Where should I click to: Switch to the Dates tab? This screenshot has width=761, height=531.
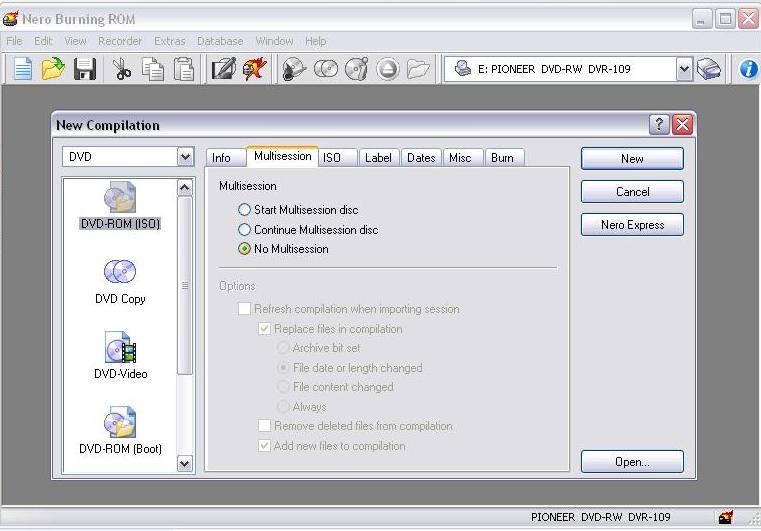click(x=421, y=158)
